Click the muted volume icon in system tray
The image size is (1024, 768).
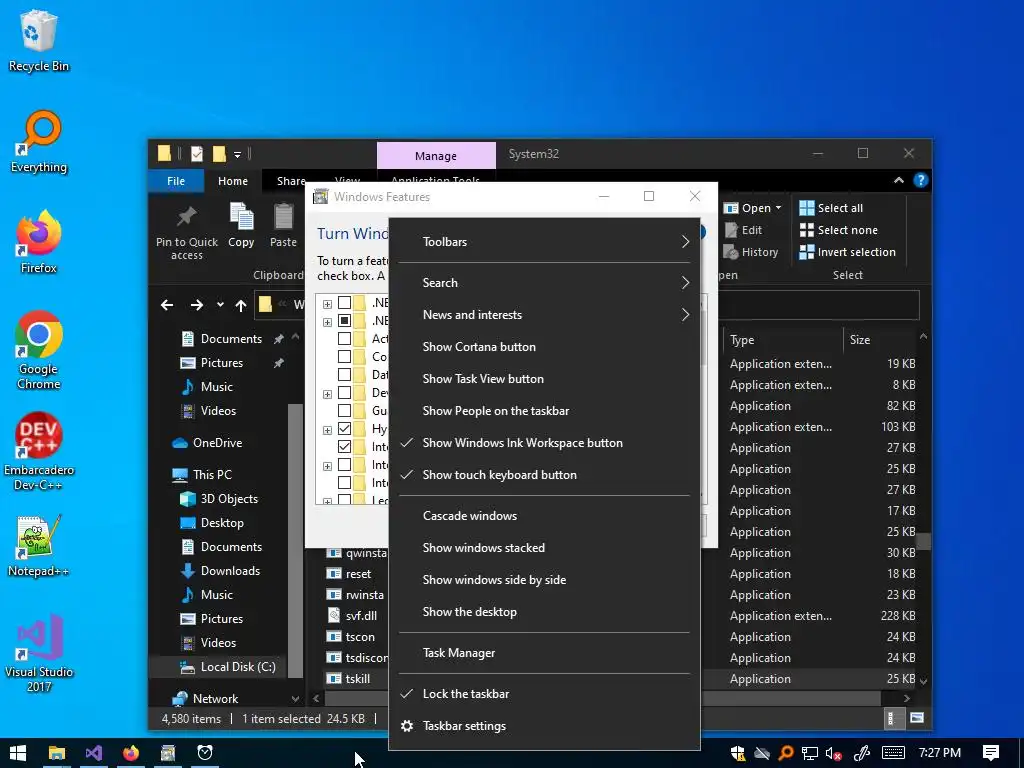833,753
